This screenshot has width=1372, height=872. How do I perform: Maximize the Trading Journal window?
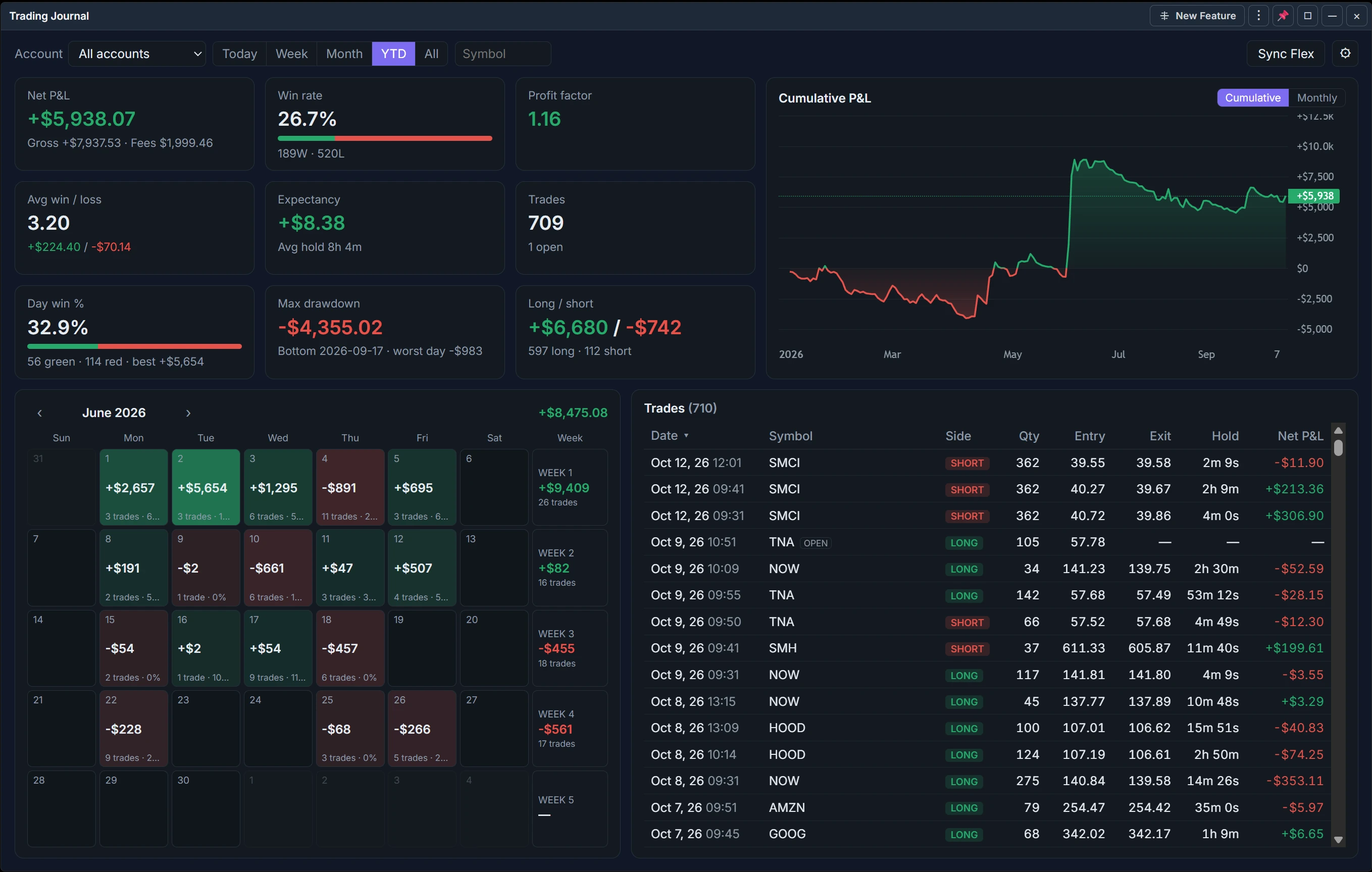pyautogui.click(x=1307, y=16)
